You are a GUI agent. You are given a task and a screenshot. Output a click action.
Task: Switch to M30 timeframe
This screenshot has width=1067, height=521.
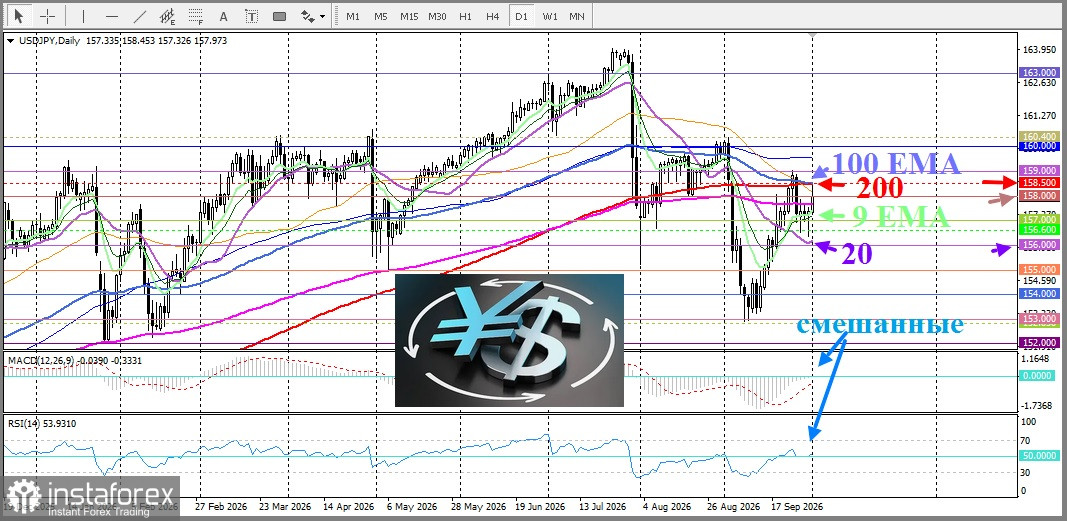tap(437, 16)
